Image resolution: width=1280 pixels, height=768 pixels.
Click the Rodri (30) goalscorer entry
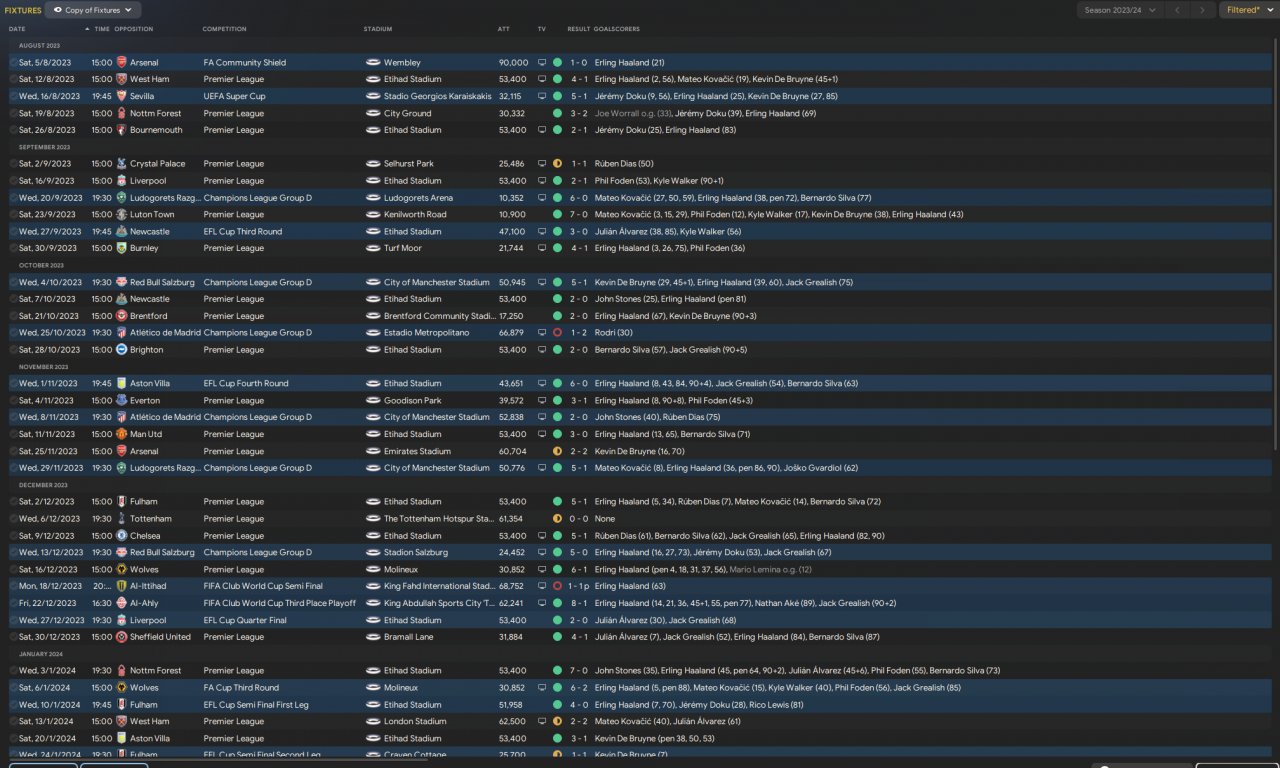[x=616, y=333]
